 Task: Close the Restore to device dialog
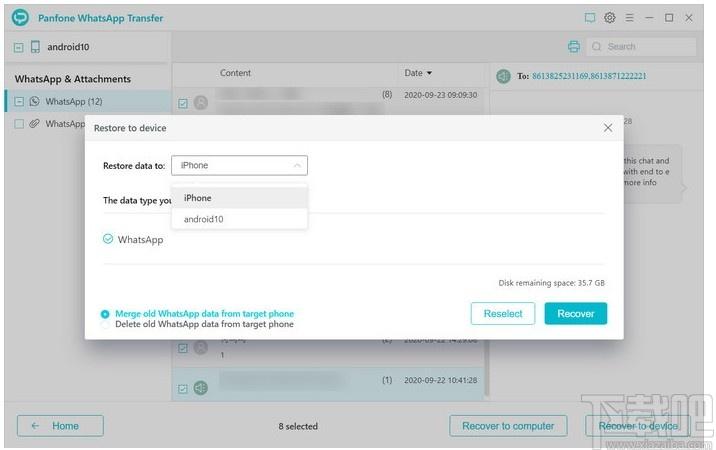(x=608, y=128)
